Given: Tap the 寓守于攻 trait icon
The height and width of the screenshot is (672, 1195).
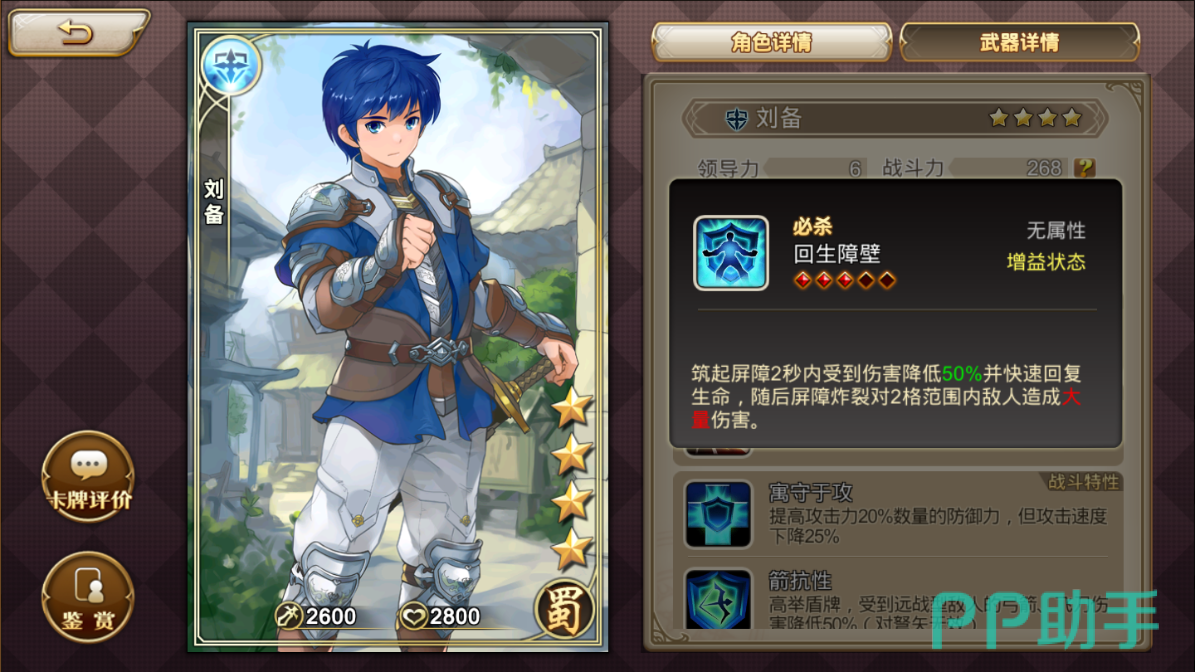Looking at the screenshot, I should point(718,514).
